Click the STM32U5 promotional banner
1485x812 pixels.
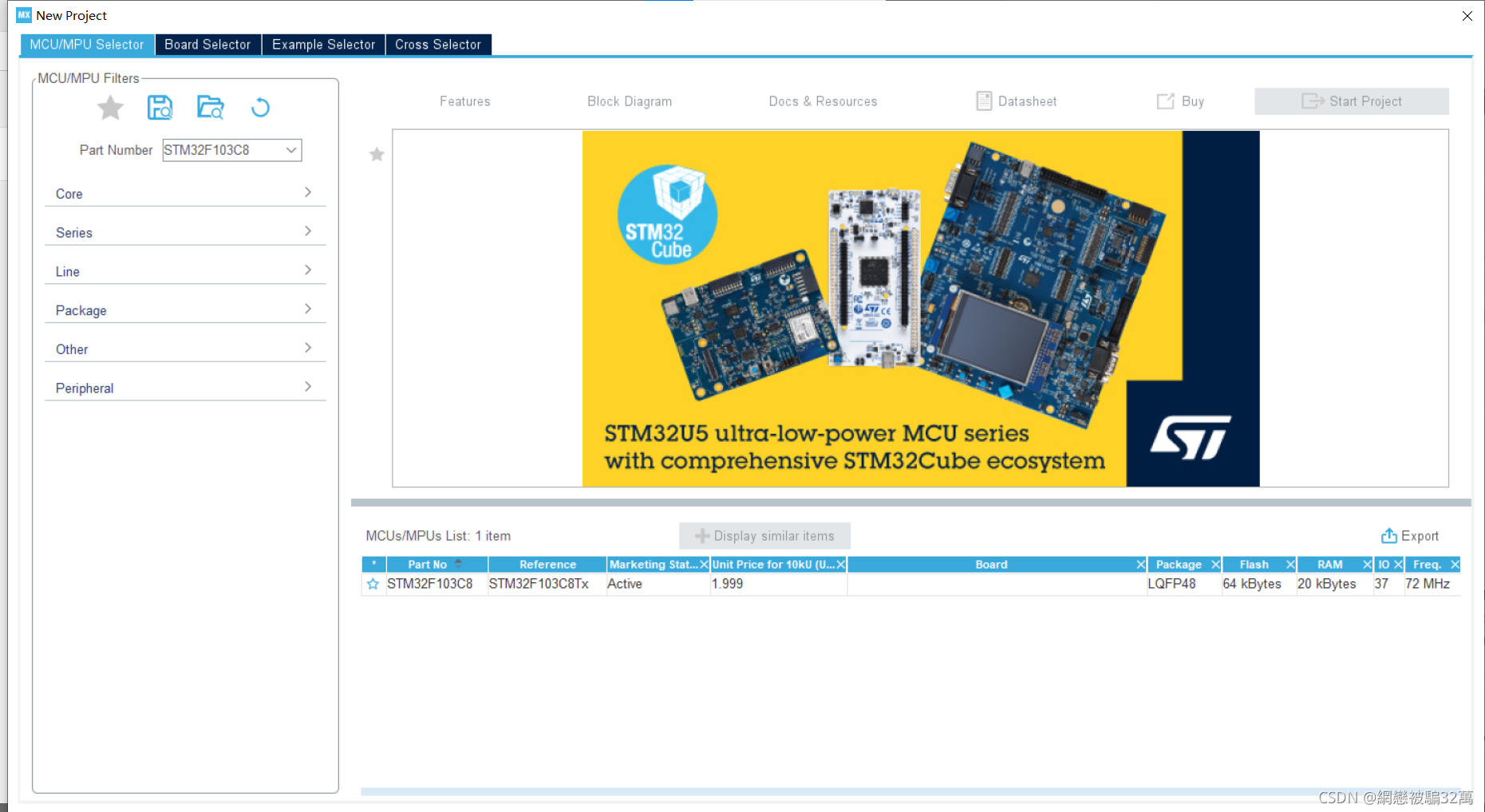click(x=921, y=309)
